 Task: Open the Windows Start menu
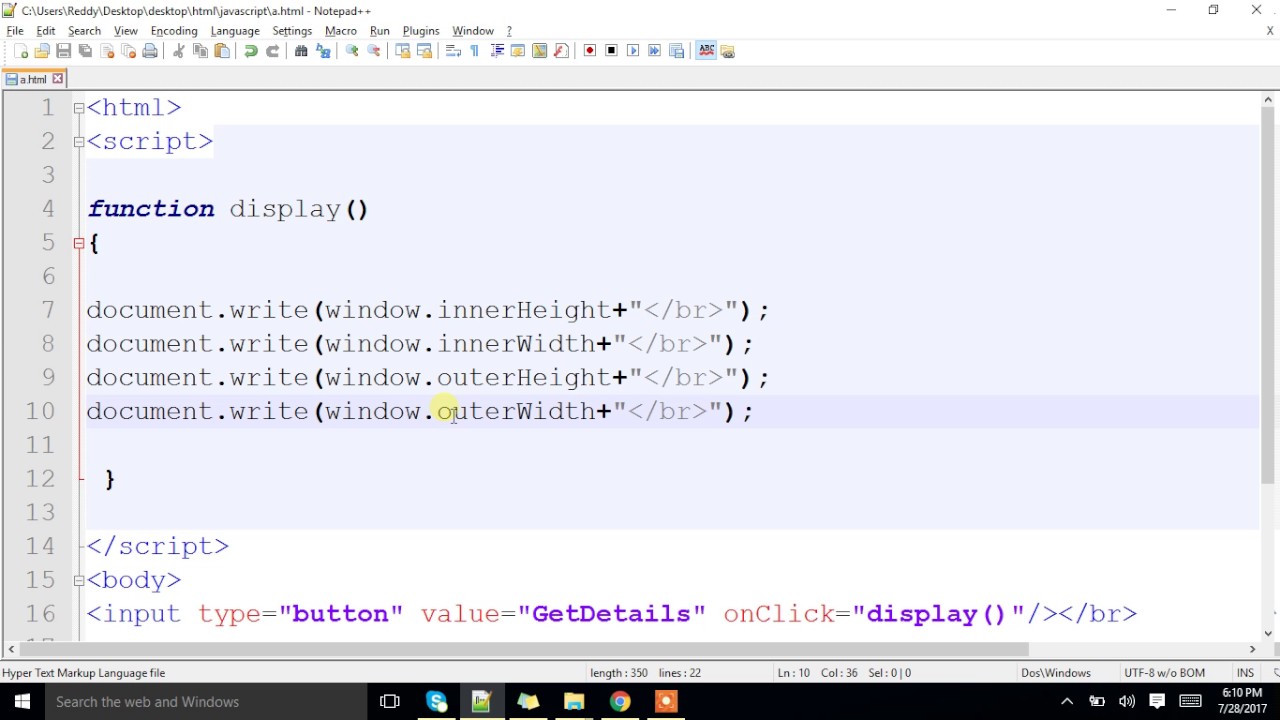coord(22,702)
